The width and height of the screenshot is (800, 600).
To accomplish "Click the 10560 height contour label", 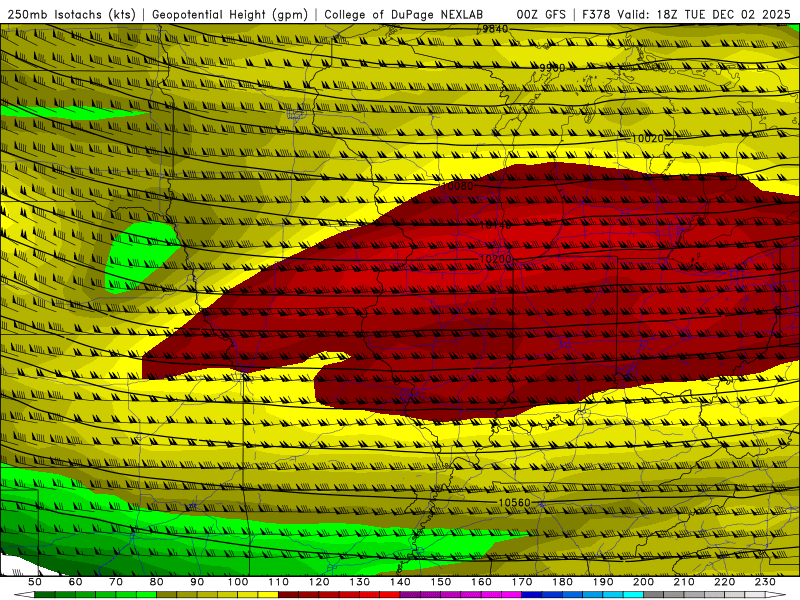I will pos(514,503).
